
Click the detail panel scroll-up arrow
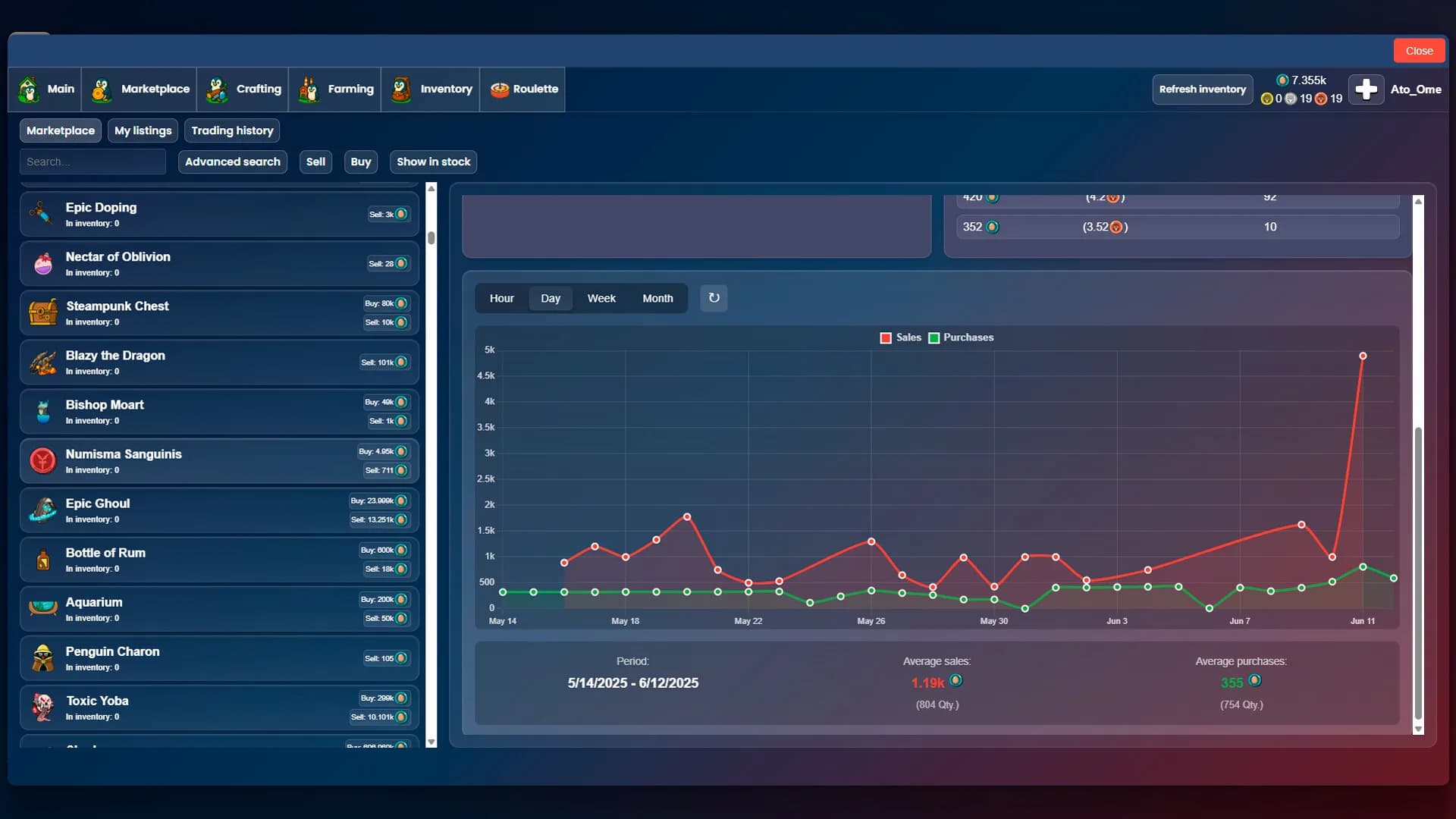(x=1418, y=201)
